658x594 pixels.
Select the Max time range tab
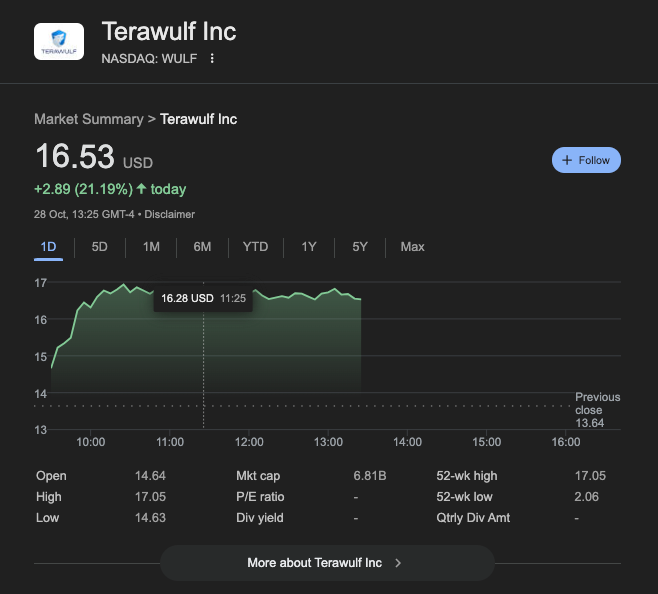(412, 247)
